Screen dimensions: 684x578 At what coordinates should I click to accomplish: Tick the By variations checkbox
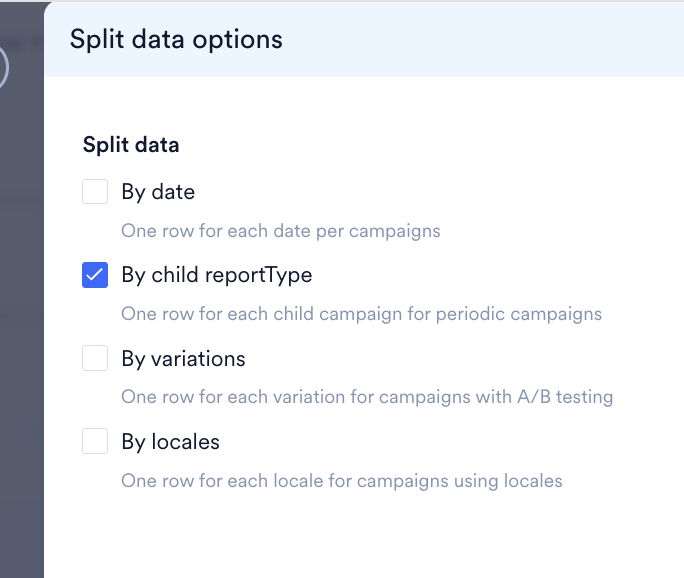[x=95, y=358]
